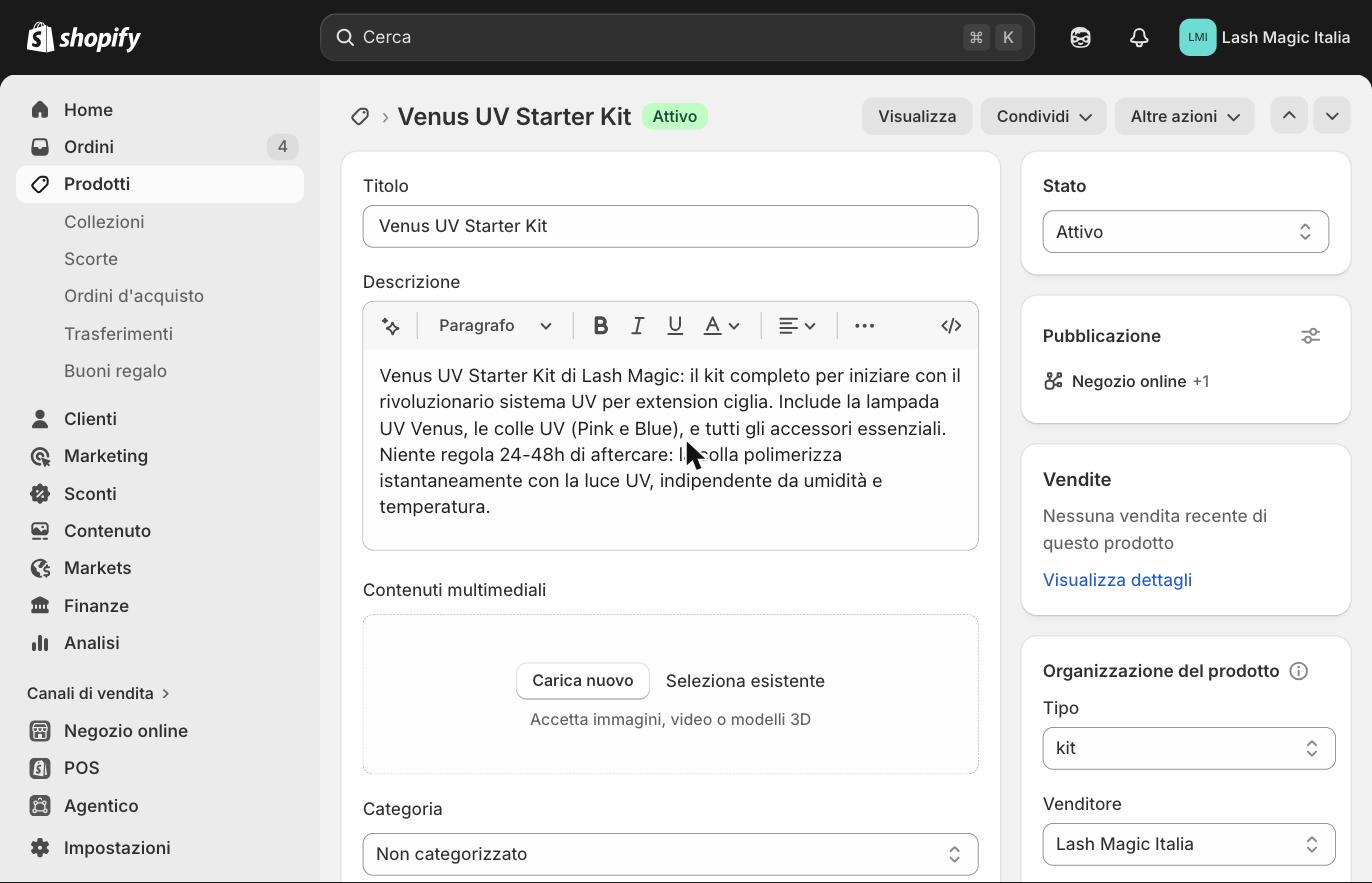This screenshot has height=883, width=1372.
Task: Click the Contenuto icon in sidebar
Action: 40,531
